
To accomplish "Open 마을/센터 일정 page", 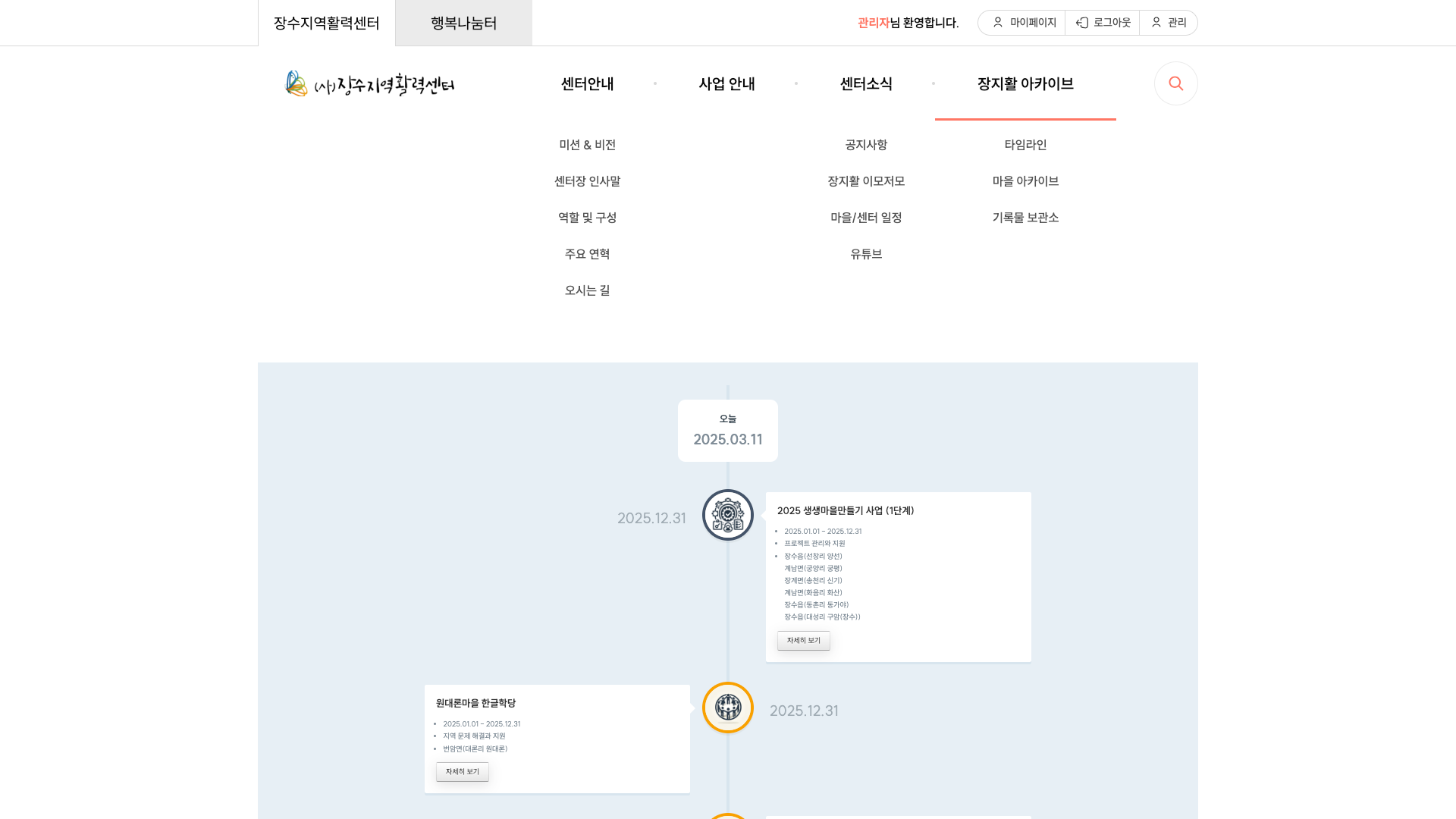I will point(866,218).
